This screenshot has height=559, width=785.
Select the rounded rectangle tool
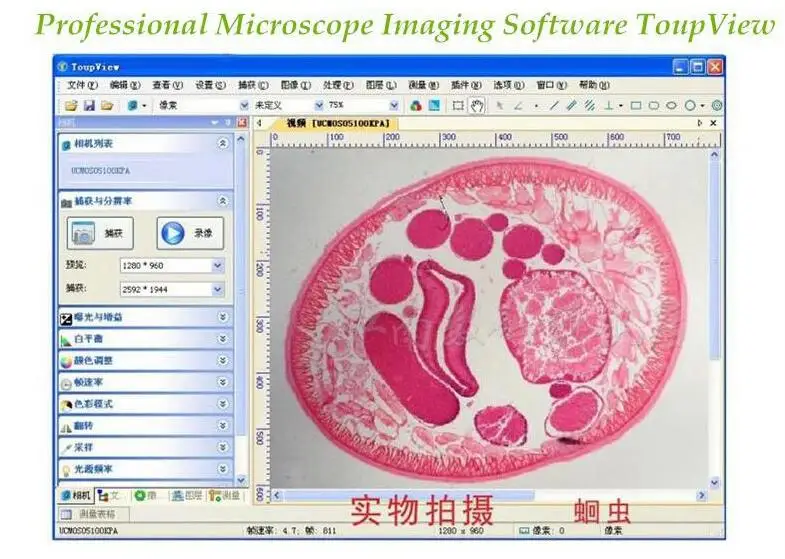[654, 106]
